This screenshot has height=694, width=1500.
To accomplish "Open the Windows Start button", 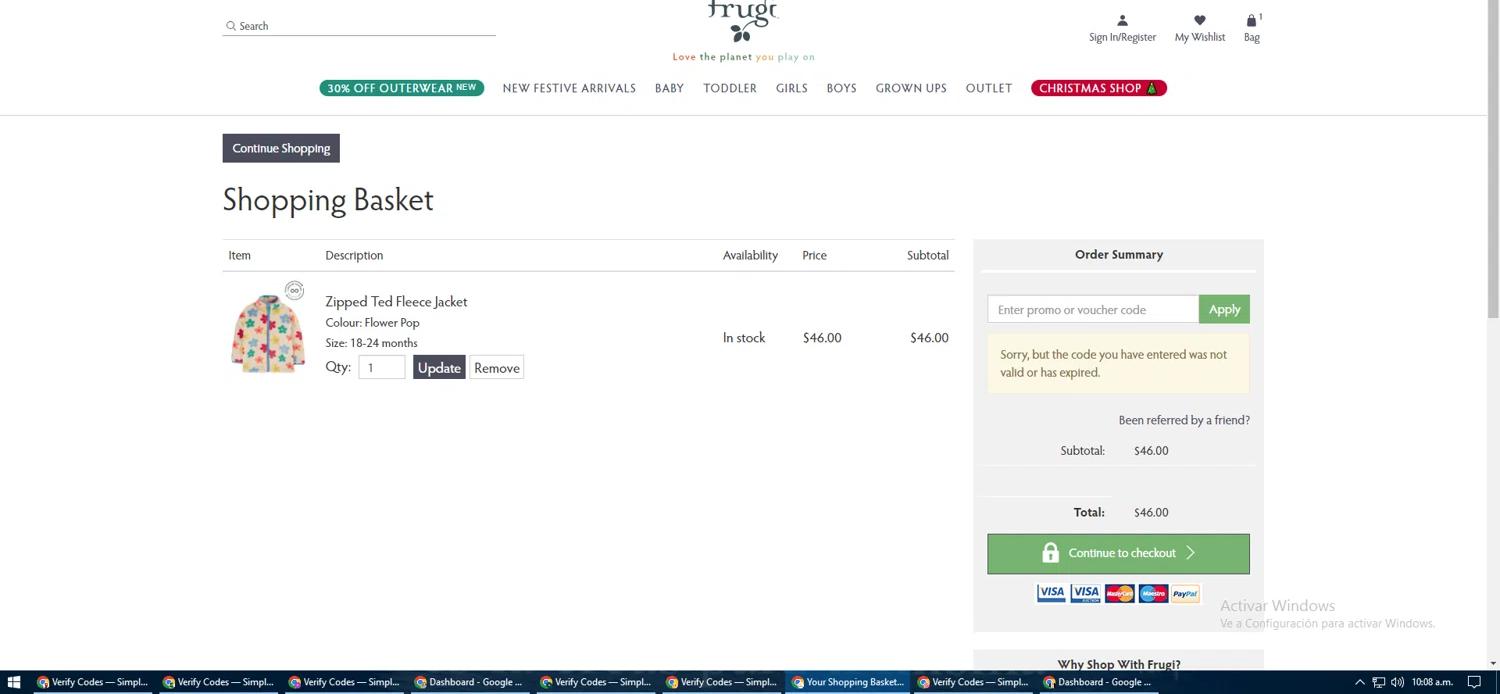I will point(14,682).
